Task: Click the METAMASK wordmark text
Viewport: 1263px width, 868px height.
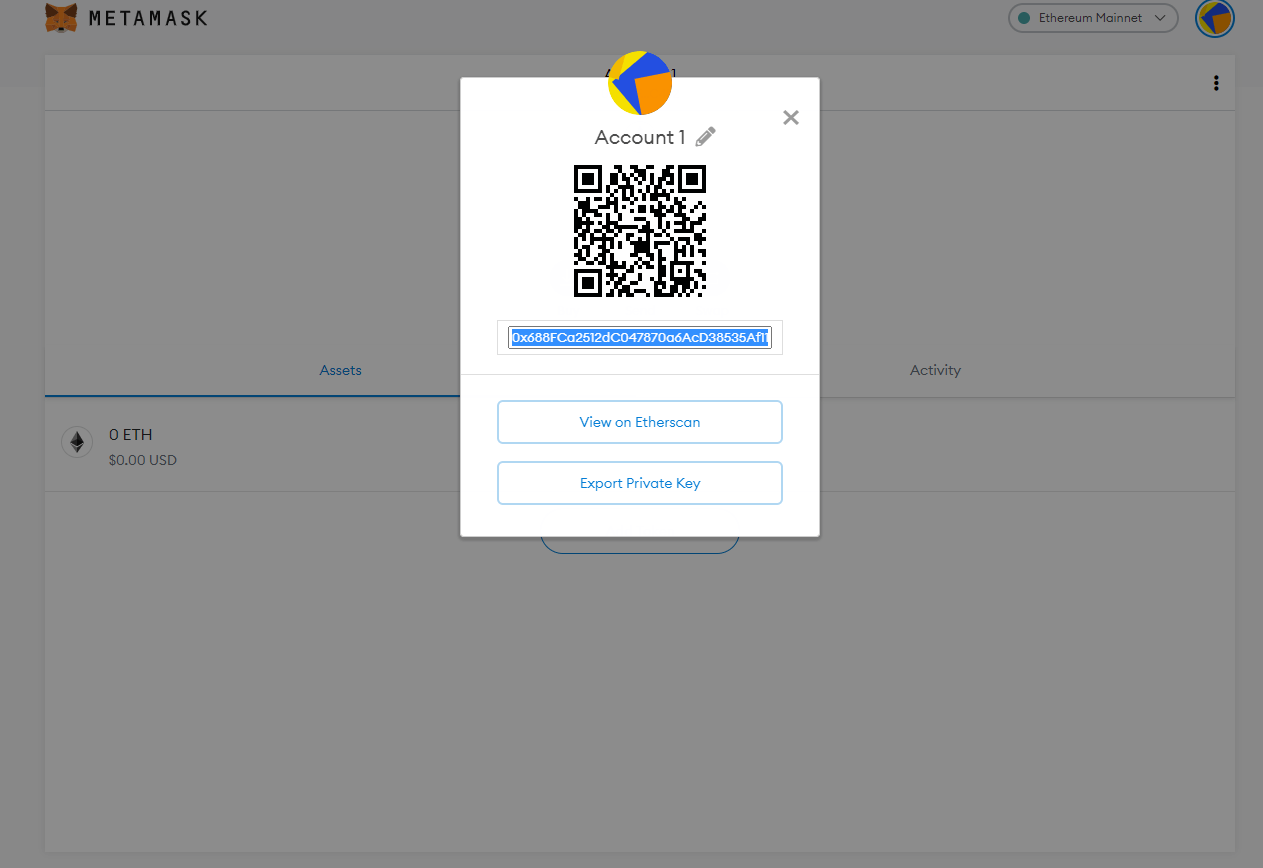Action: coord(148,18)
